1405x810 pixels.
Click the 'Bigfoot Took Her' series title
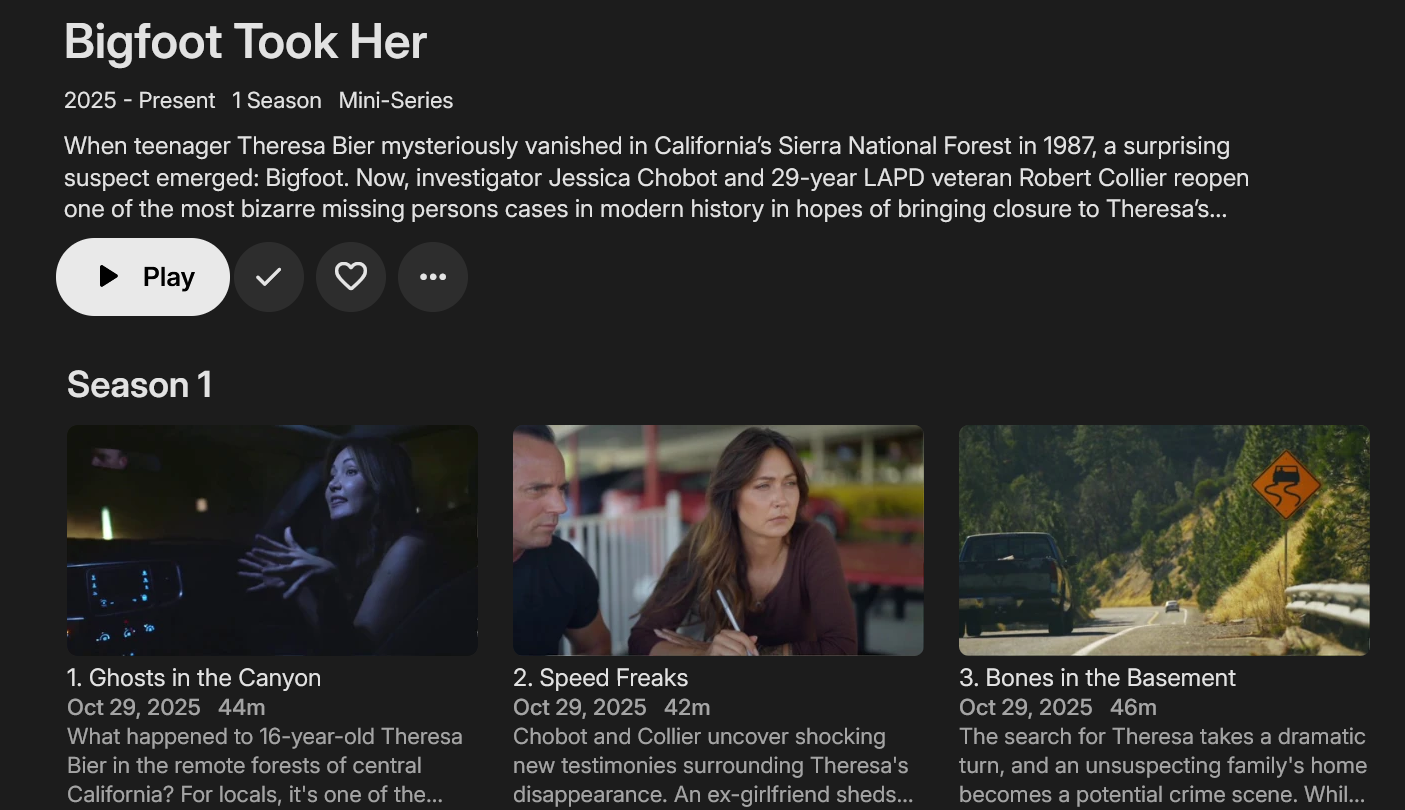(x=246, y=42)
